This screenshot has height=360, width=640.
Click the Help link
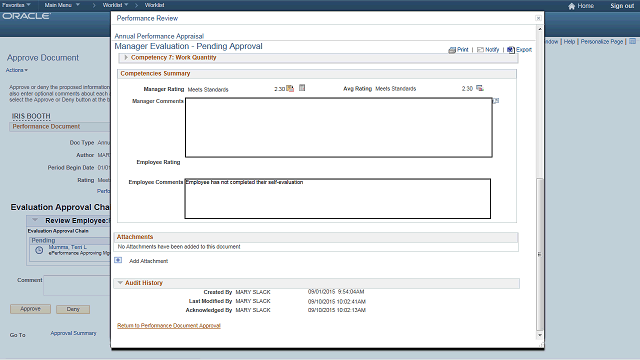569,42
